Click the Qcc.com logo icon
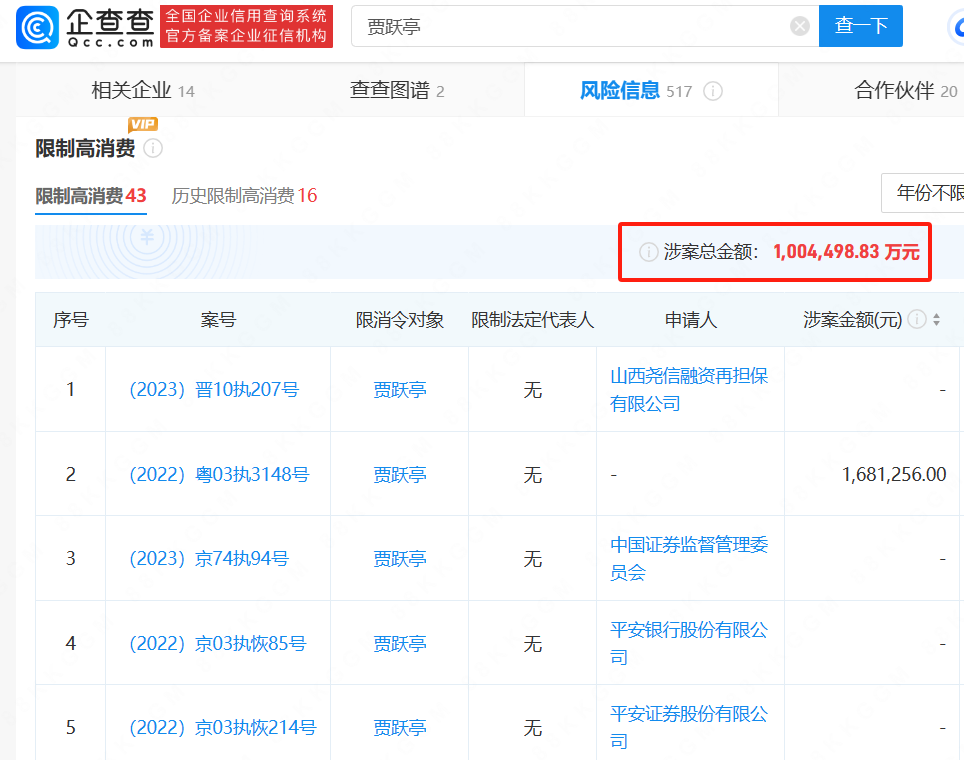 (x=37, y=27)
